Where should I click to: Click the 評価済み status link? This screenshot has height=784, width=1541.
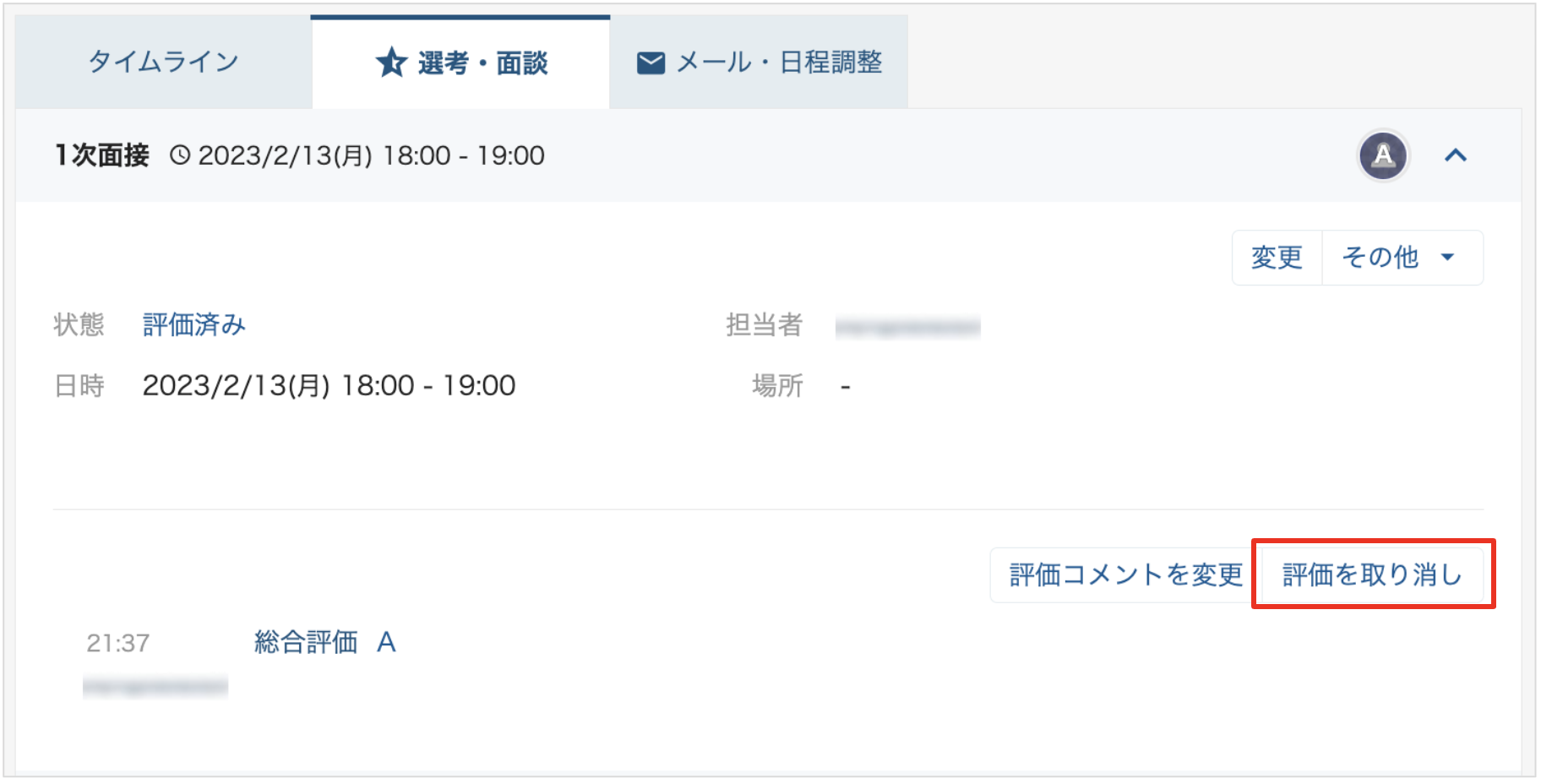[x=194, y=324]
